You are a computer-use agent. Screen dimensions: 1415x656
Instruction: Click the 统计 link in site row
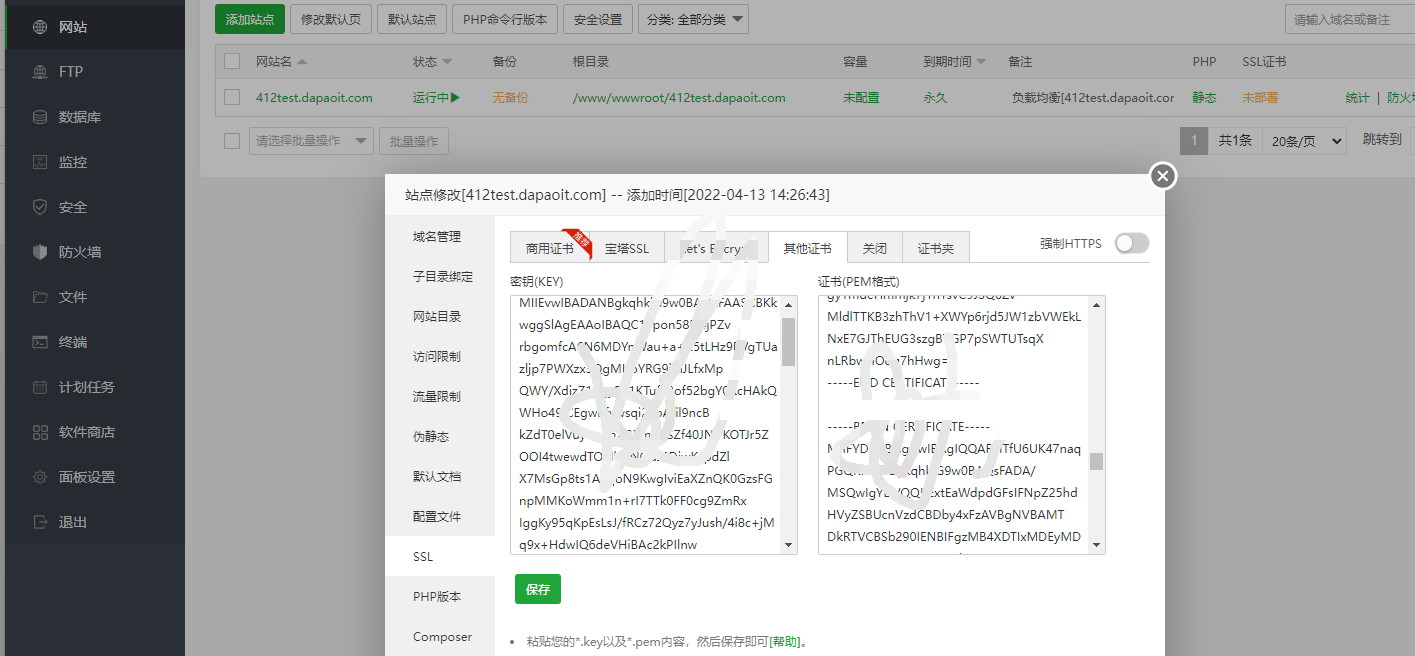point(1357,98)
